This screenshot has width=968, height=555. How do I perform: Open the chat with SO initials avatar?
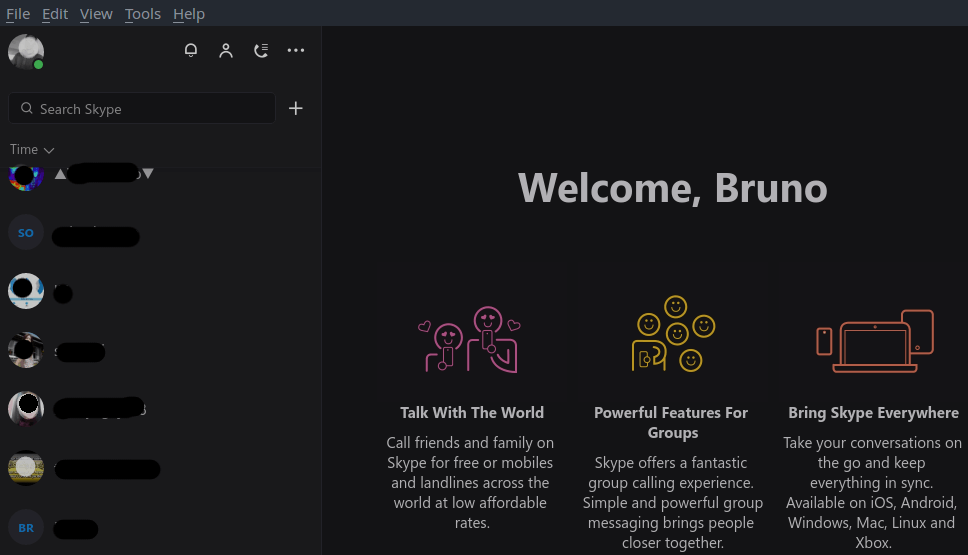[161, 233]
